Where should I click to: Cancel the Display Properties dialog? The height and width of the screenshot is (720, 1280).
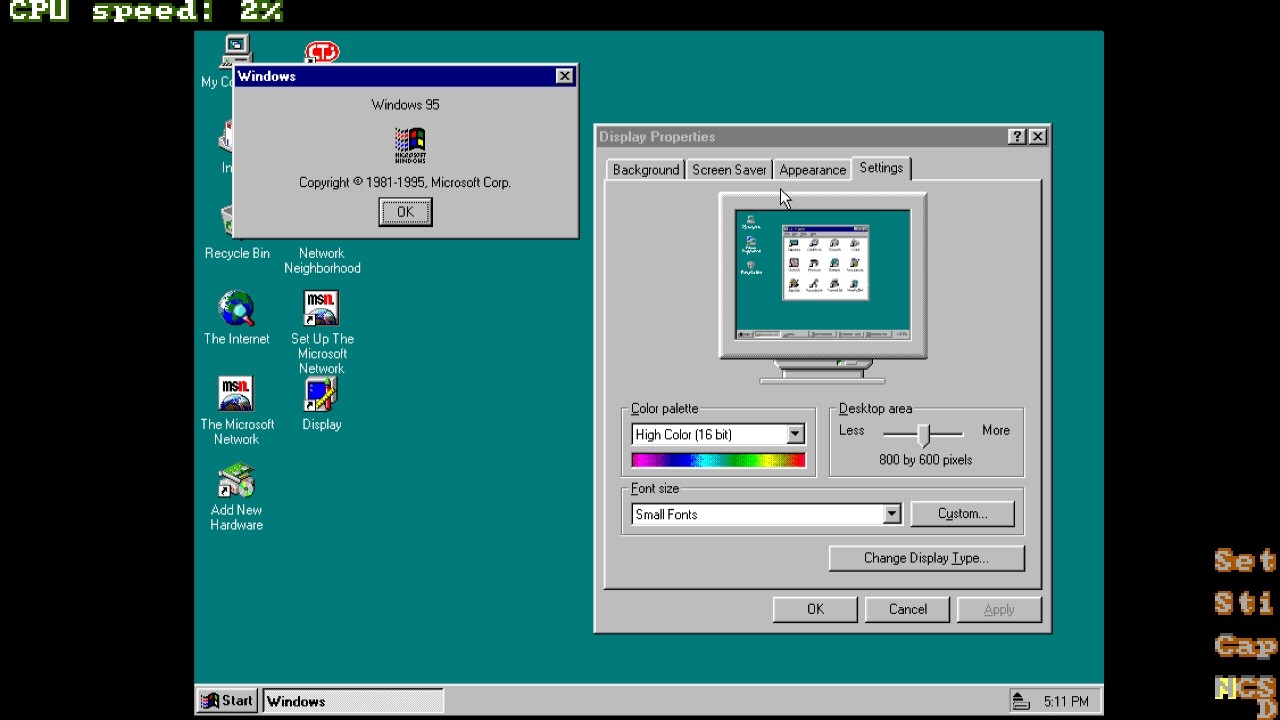pos(907,609)
